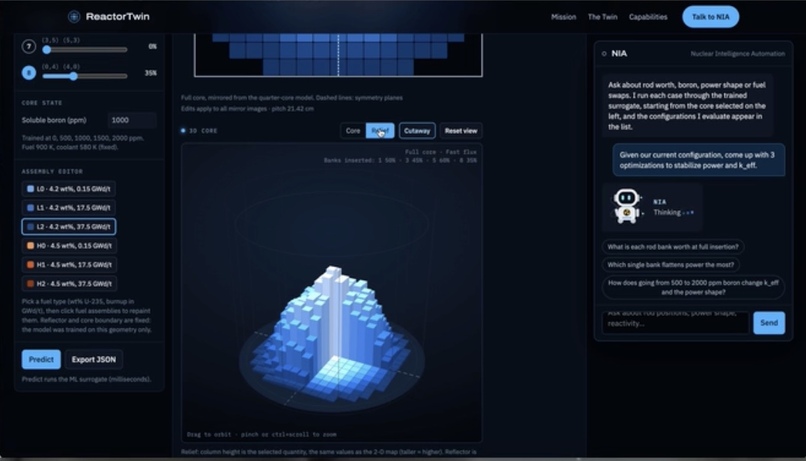The width and height of the screenshot is (806, 461).
Task: Open the Mission nav item
Action: point(563,17)
